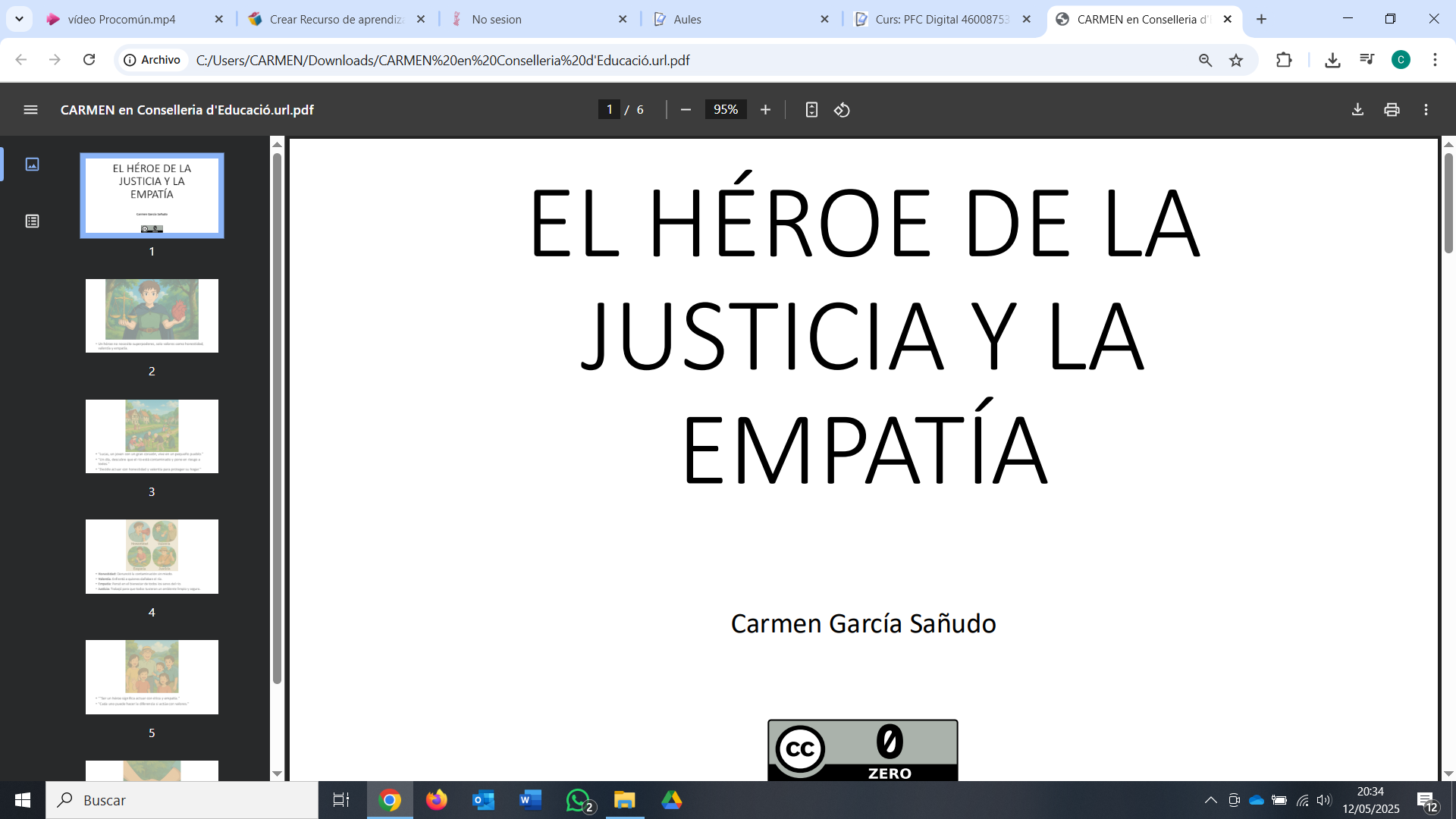Select page 3 thumbnail
Screen dimensions: 1456x819
tap(152, 437)
